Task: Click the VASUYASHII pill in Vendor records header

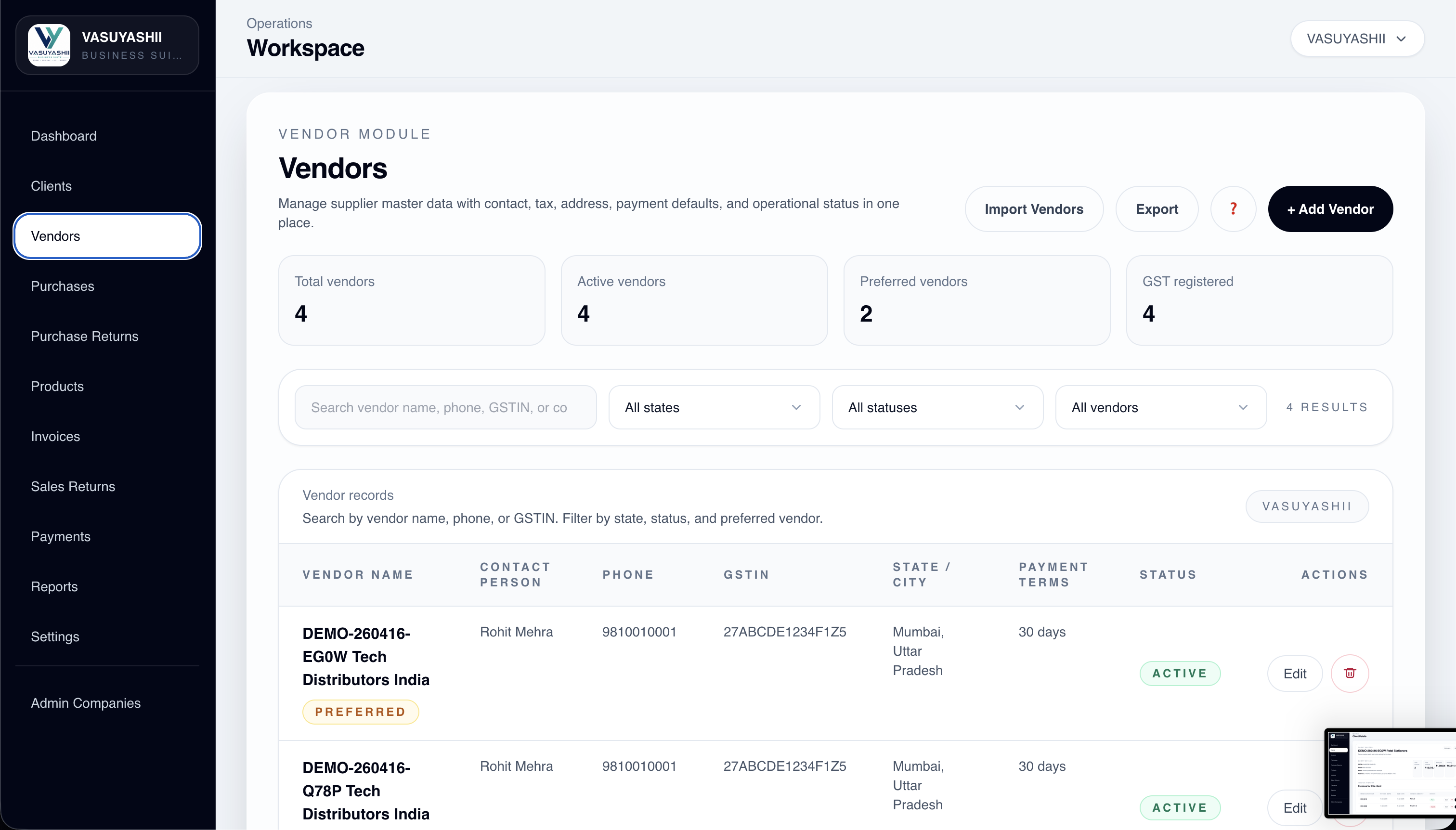Action: 1307,506
